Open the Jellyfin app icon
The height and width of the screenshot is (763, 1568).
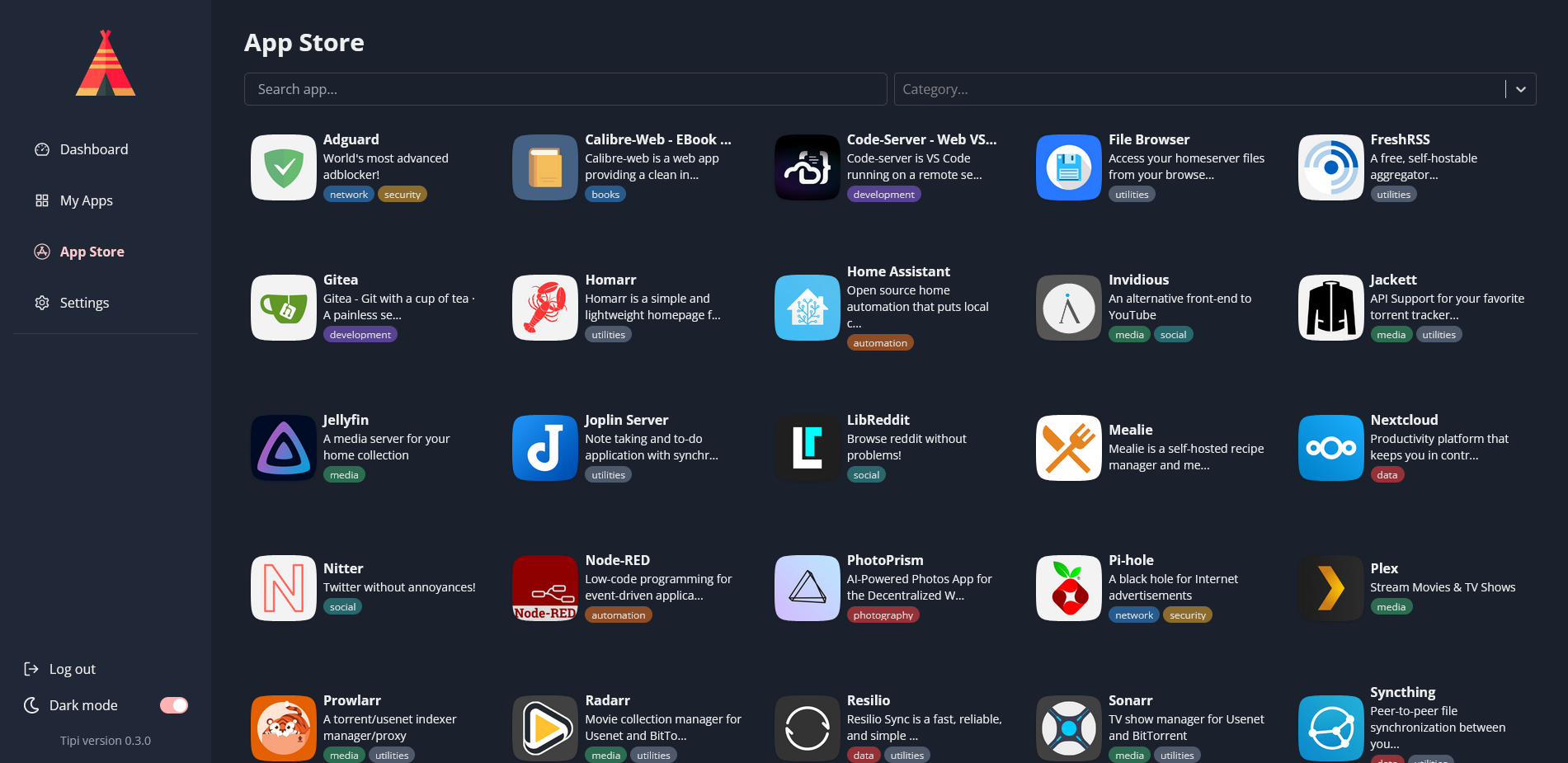tap(284, 448)
